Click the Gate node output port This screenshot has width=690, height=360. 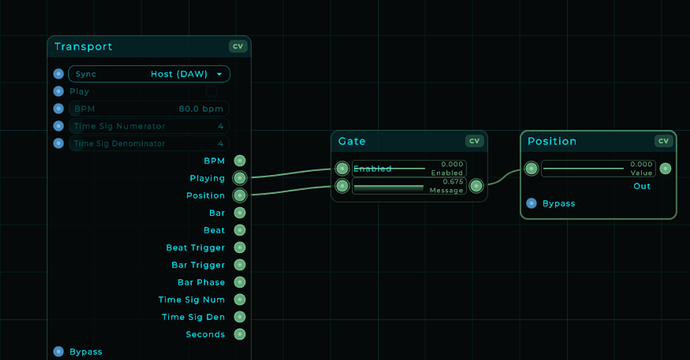click(x=476, y=186)
